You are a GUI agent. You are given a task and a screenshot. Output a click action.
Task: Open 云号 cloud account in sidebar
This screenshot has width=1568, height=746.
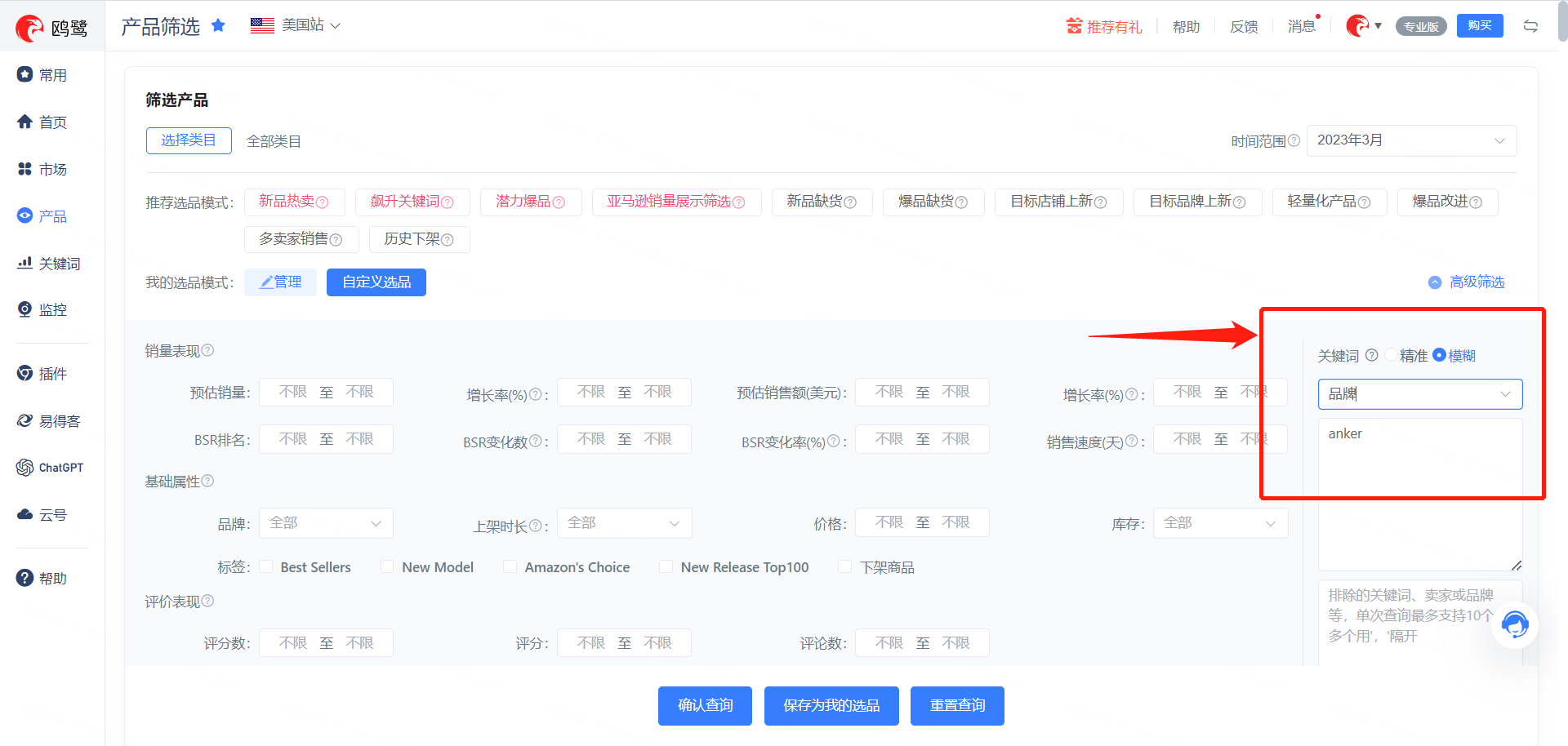pos(42,515)
